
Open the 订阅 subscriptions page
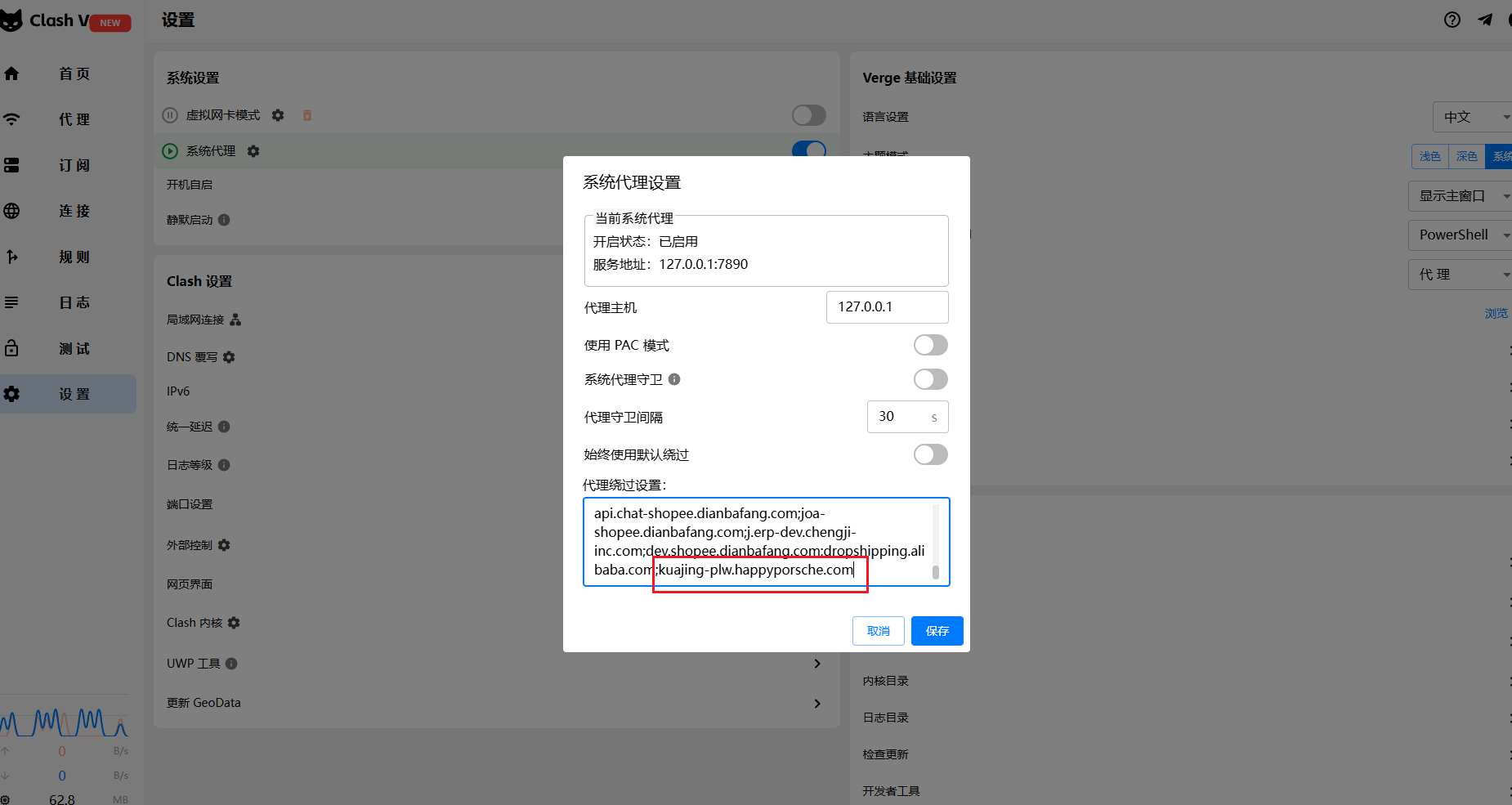pyautogui.click(x=72, y=165)
